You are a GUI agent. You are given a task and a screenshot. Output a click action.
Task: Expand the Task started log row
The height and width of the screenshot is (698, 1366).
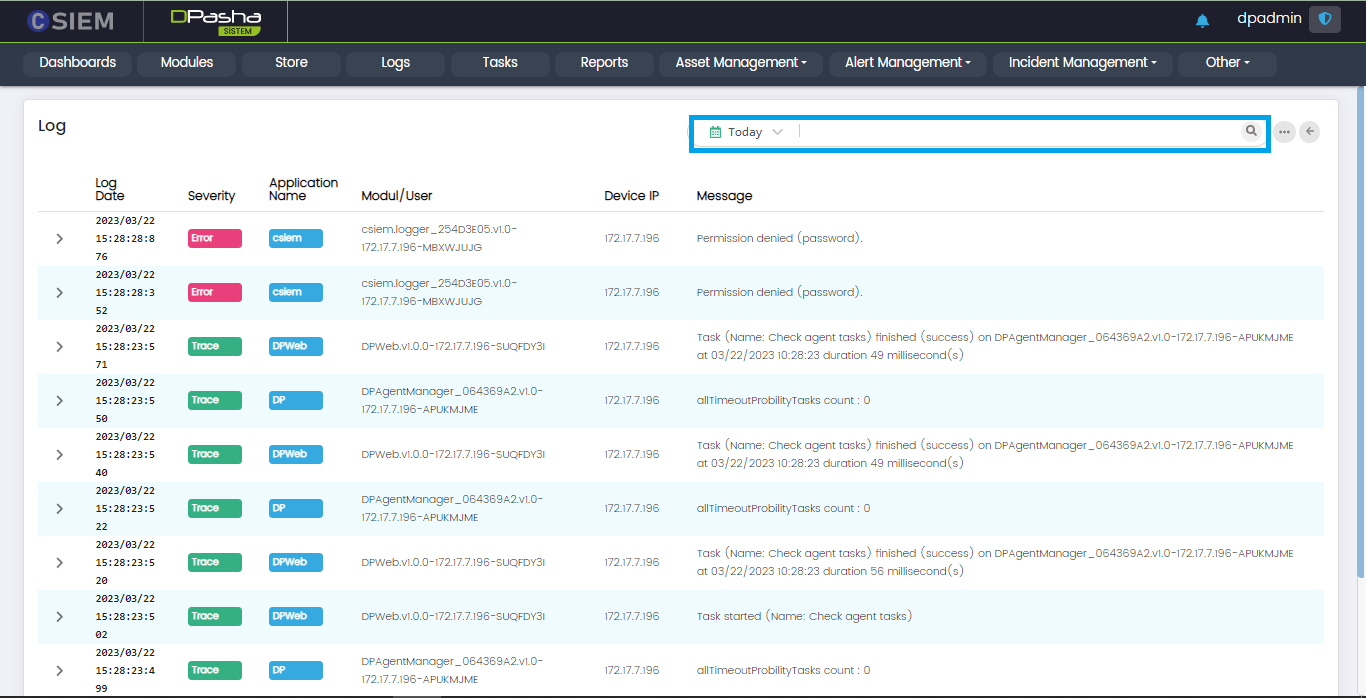point(59,617)
